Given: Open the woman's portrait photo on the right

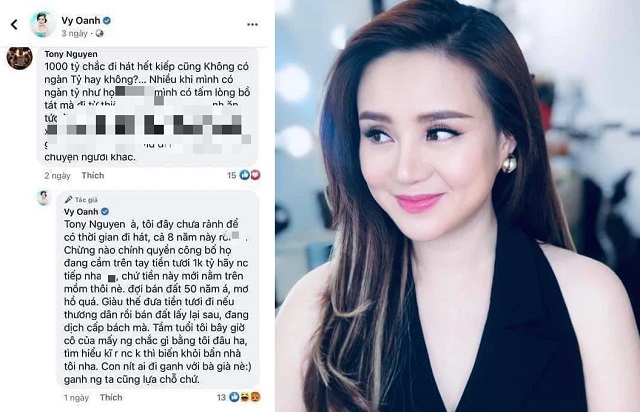Looking at the screenshot, I should click(458, 206).
